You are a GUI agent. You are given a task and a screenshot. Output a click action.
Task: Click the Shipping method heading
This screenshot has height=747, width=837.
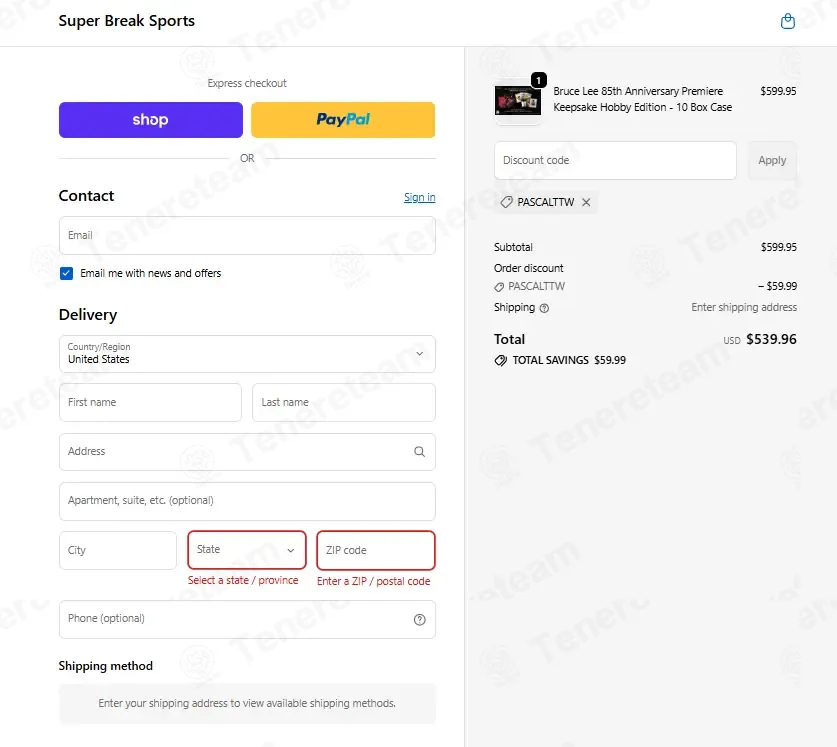coord(106,666)
